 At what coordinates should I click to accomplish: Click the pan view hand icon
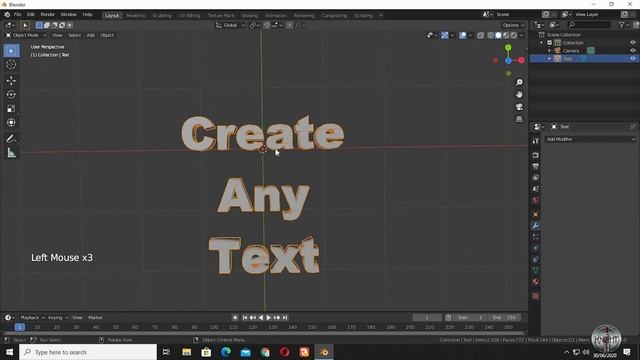click(x=519, y=94)
